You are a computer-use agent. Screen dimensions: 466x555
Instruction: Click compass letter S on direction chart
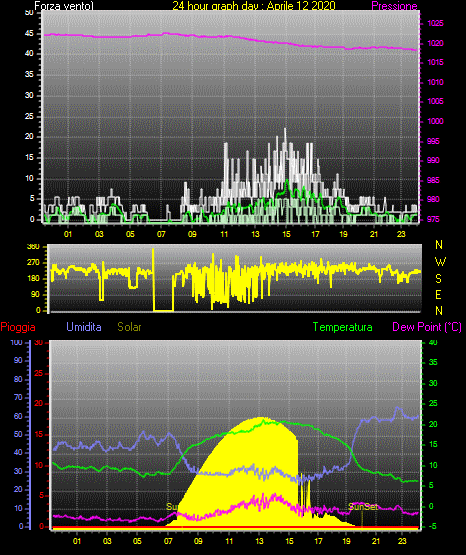point(438,279)
